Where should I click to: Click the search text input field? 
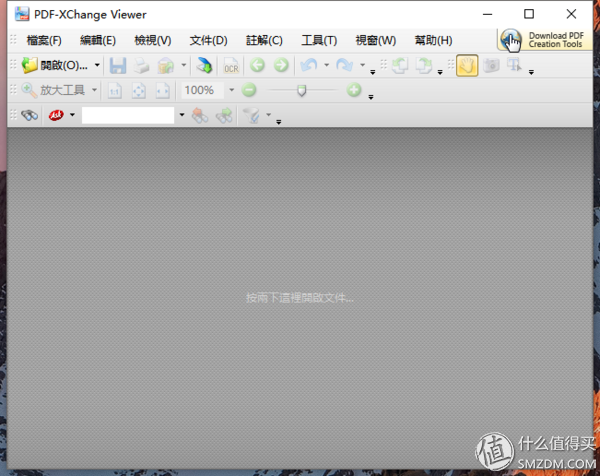click(x=128, y=115)
